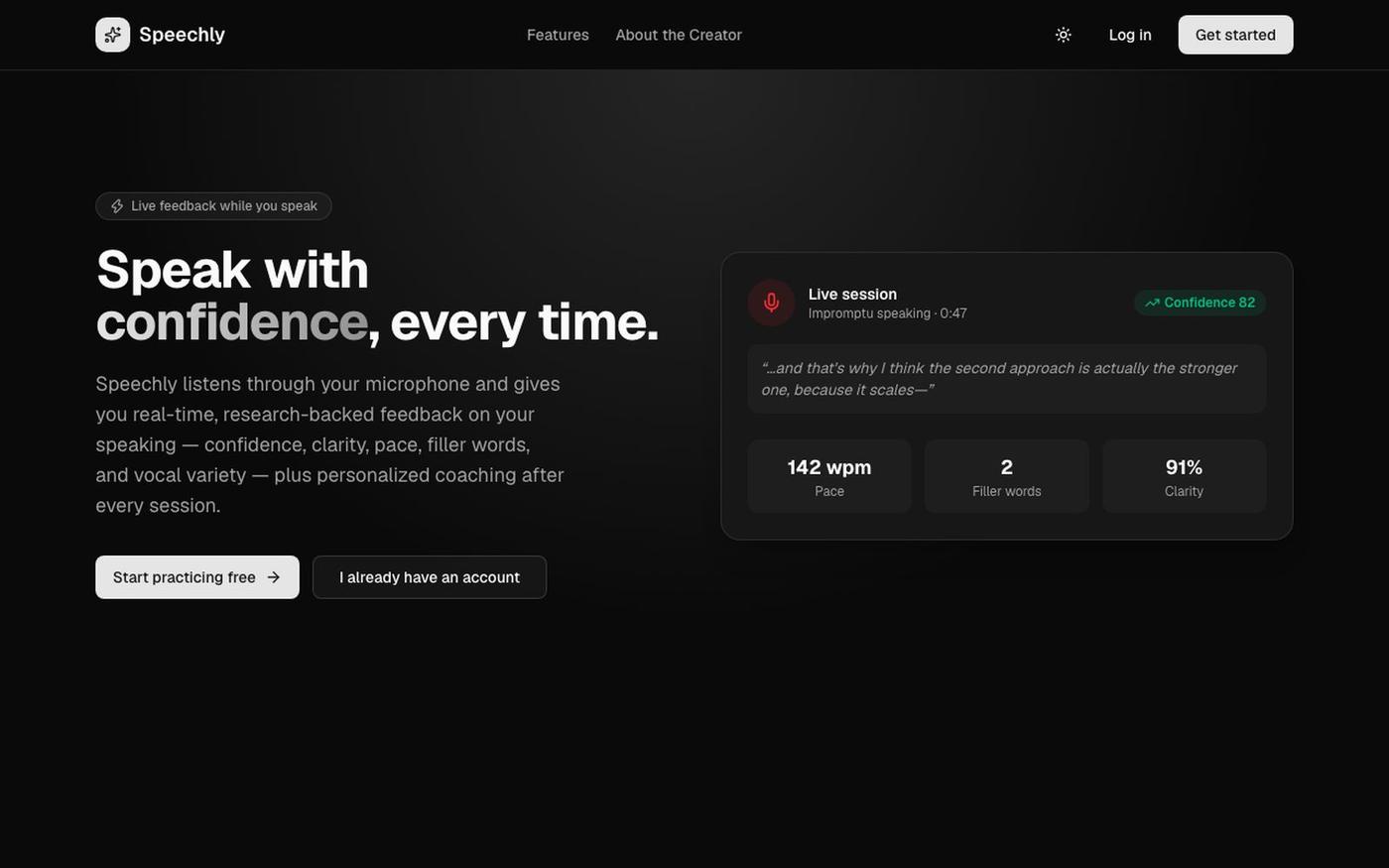Click the Speechly listens description paragraph
This screenshot has width=1389, height=868.
(x=330, y=444)
